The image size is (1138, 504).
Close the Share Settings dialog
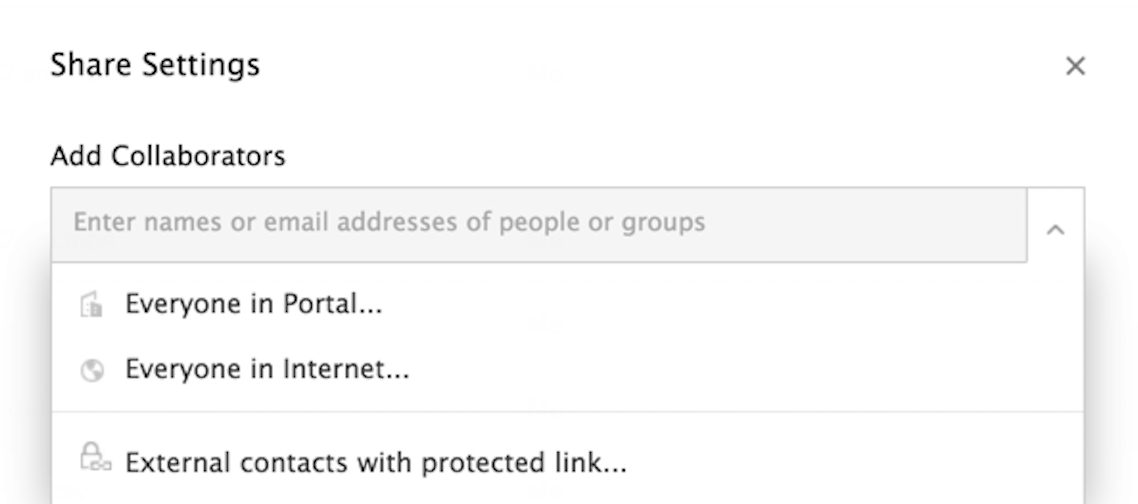click(1075, 67)
